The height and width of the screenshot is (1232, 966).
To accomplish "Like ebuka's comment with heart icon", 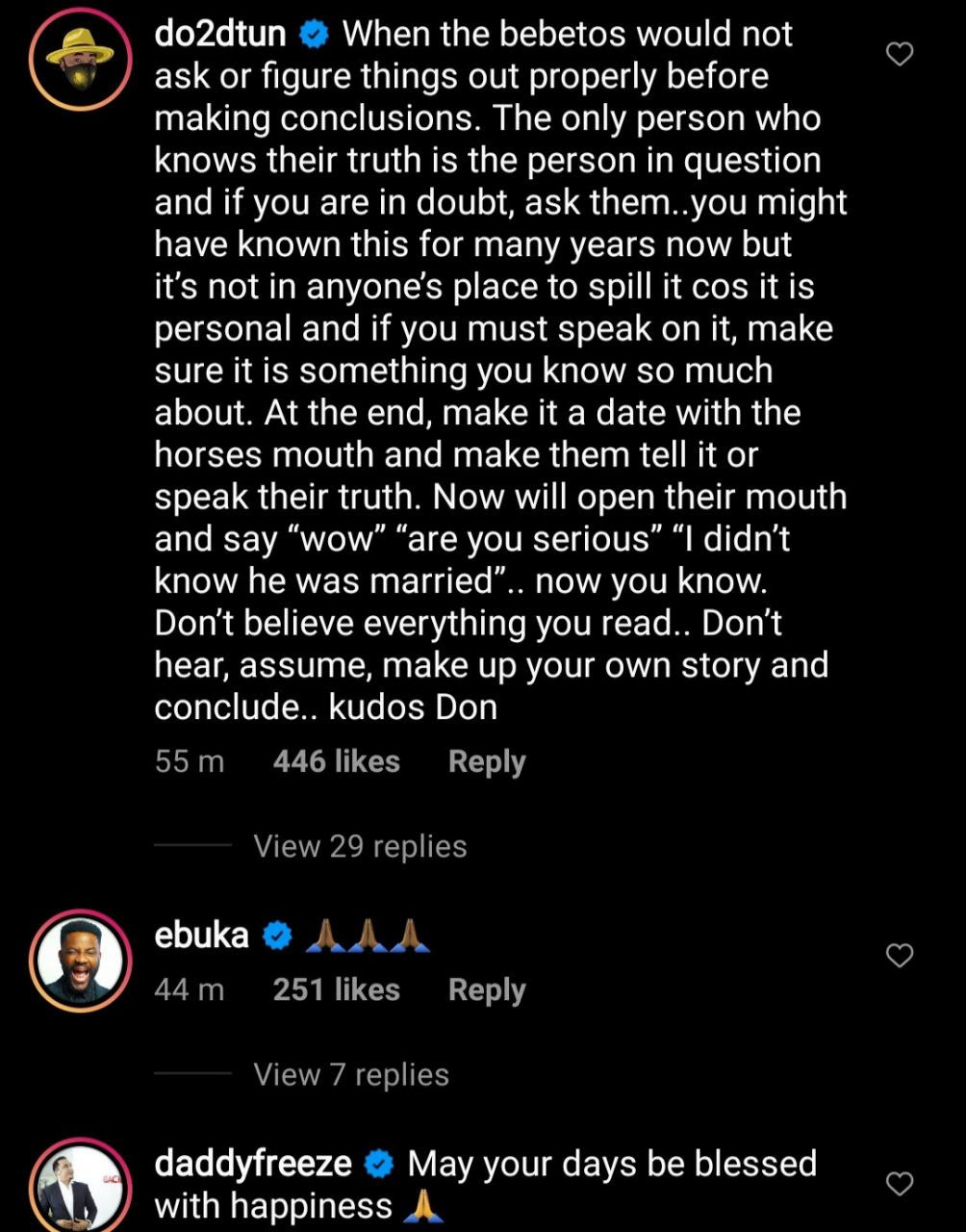I will pyautogui.click(x=899, y=955).
